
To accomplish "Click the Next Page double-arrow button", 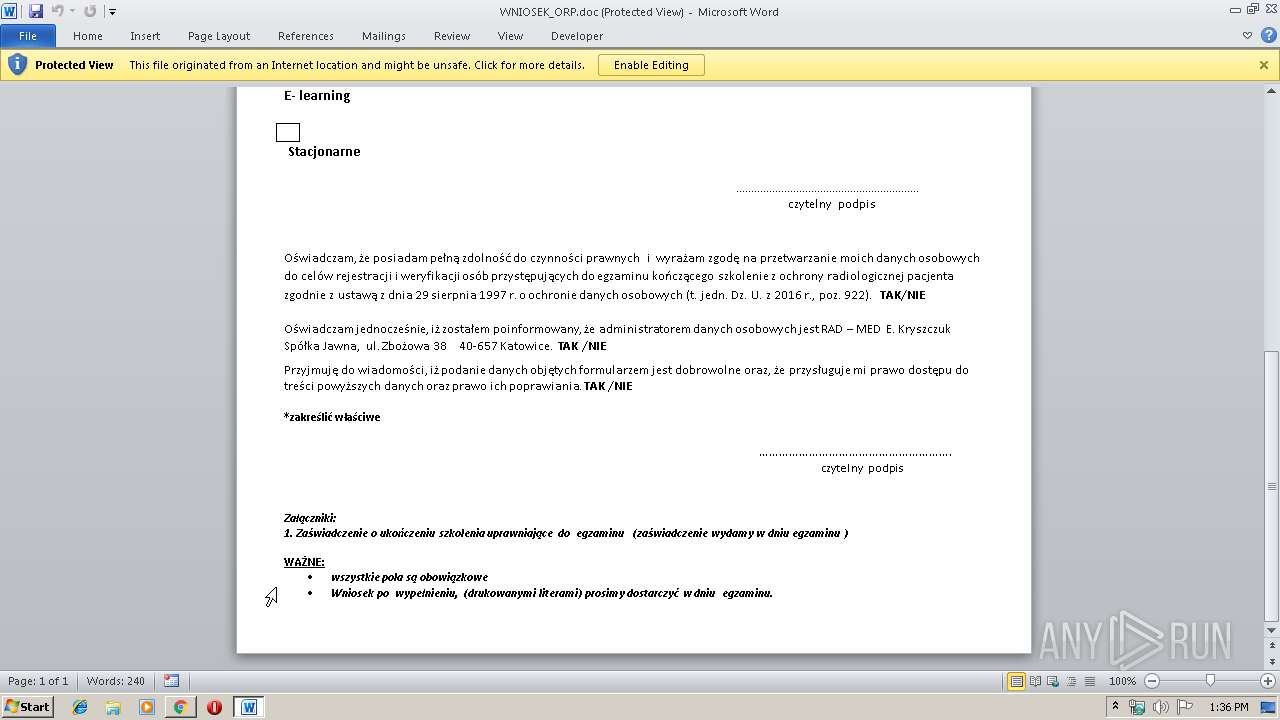I will click(1271, 662).
